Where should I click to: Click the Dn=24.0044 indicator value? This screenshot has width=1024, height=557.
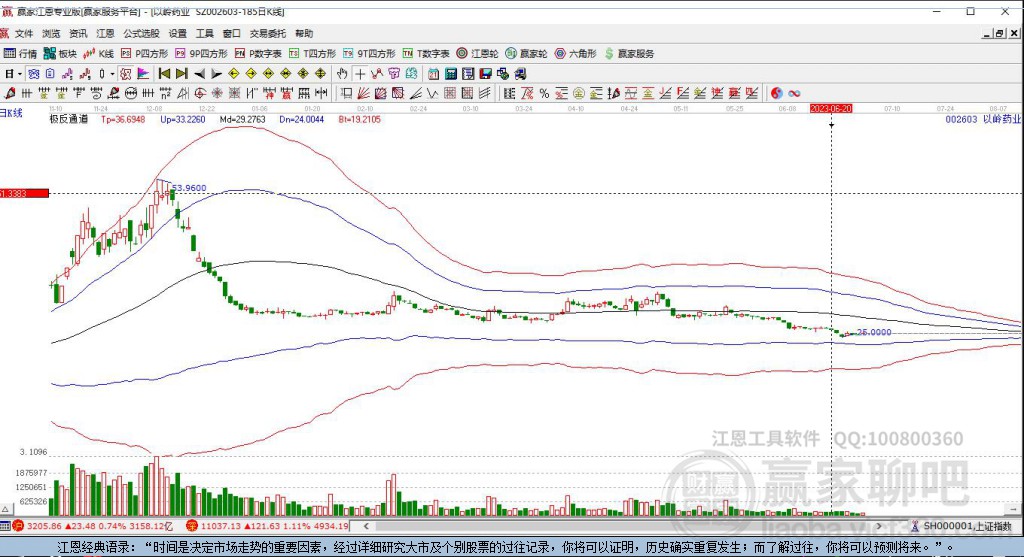coord(302,119)
